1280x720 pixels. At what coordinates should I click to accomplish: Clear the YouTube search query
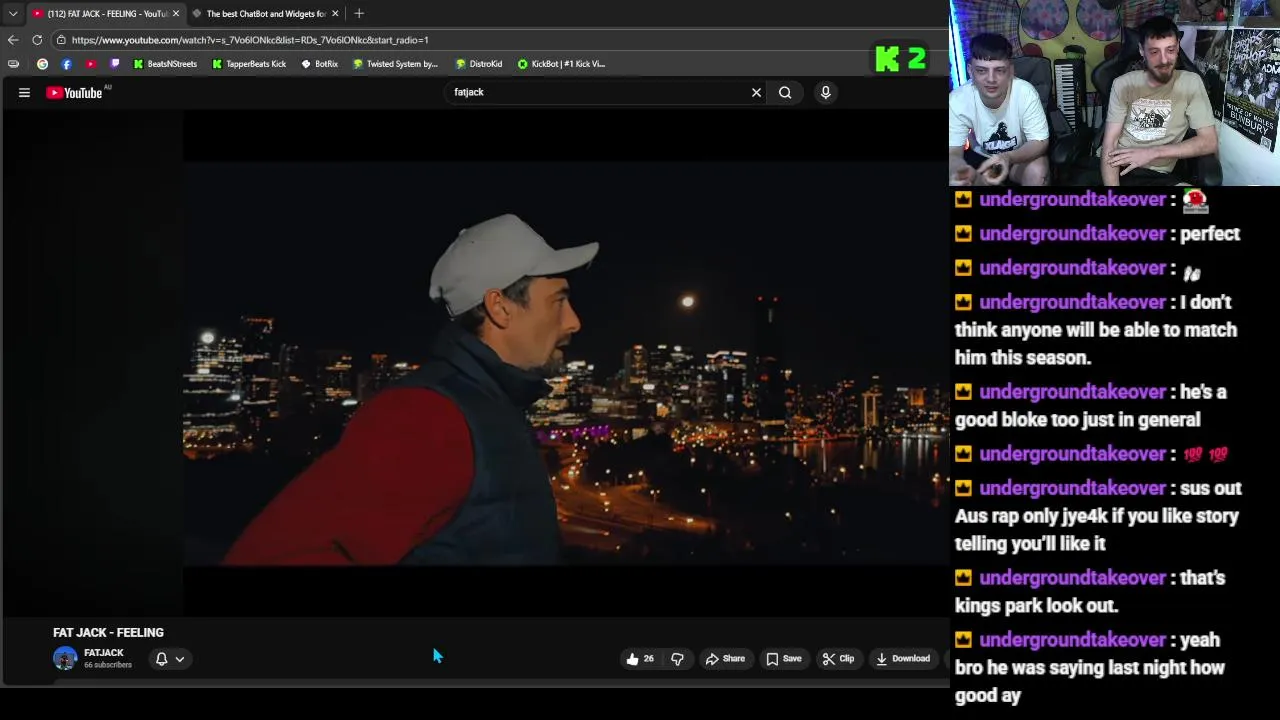[x=756, y=93]
